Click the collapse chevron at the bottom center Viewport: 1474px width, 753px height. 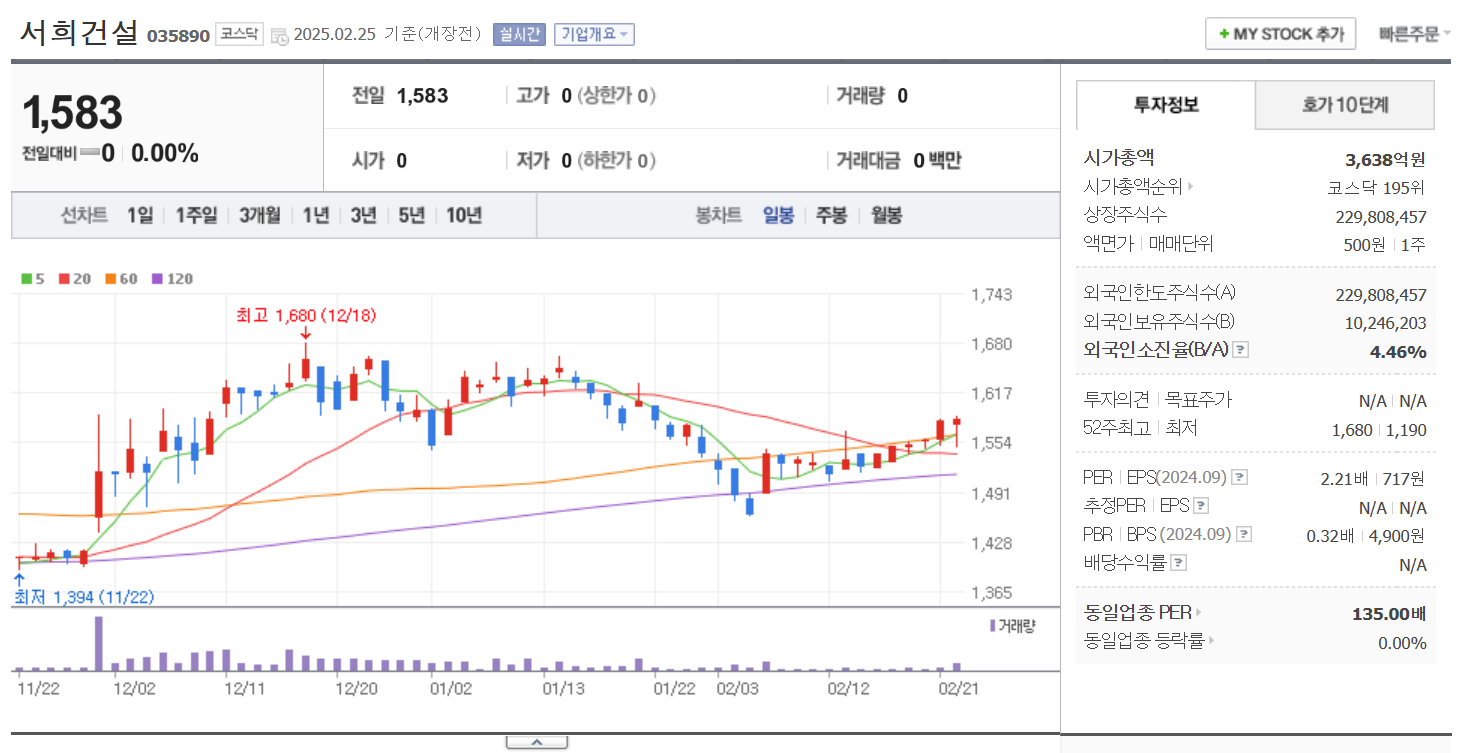538,742
